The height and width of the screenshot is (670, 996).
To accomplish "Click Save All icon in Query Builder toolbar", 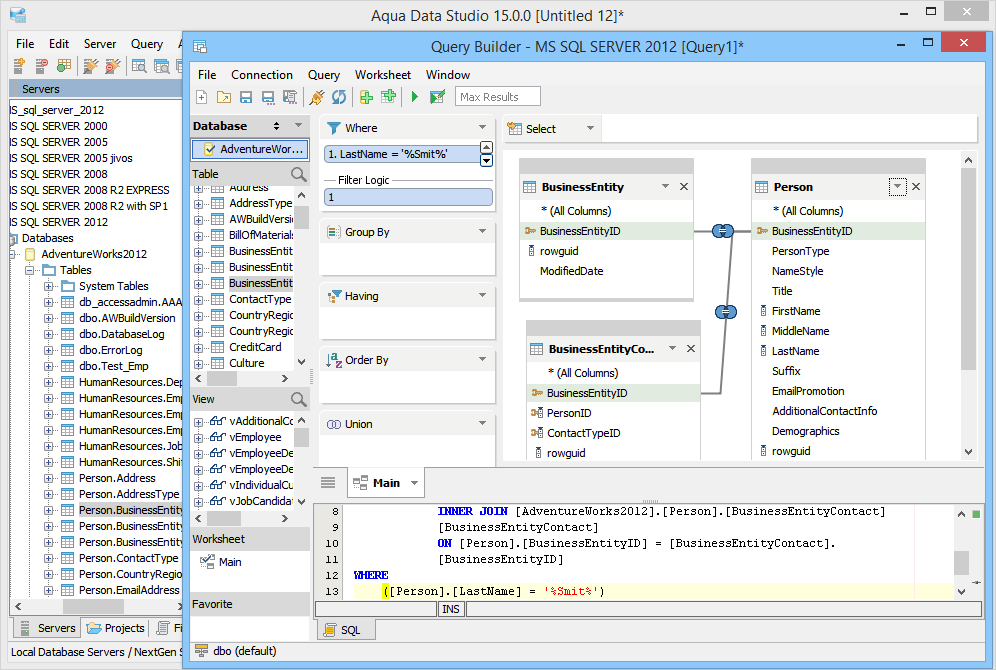I will point(290,97).
